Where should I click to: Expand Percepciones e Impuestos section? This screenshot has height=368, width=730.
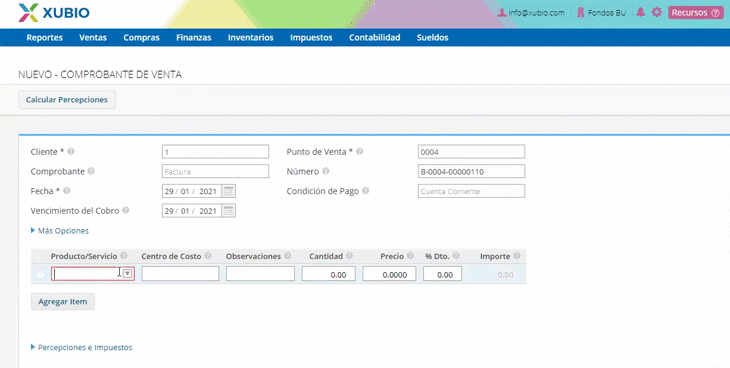(x=81, y=347)
